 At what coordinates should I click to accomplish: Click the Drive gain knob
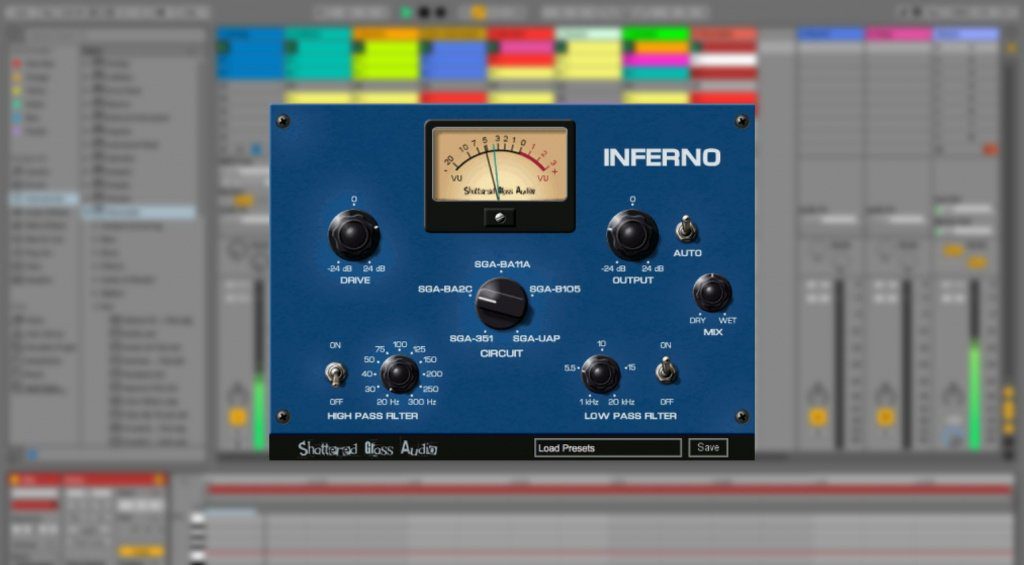click(353, 234)
